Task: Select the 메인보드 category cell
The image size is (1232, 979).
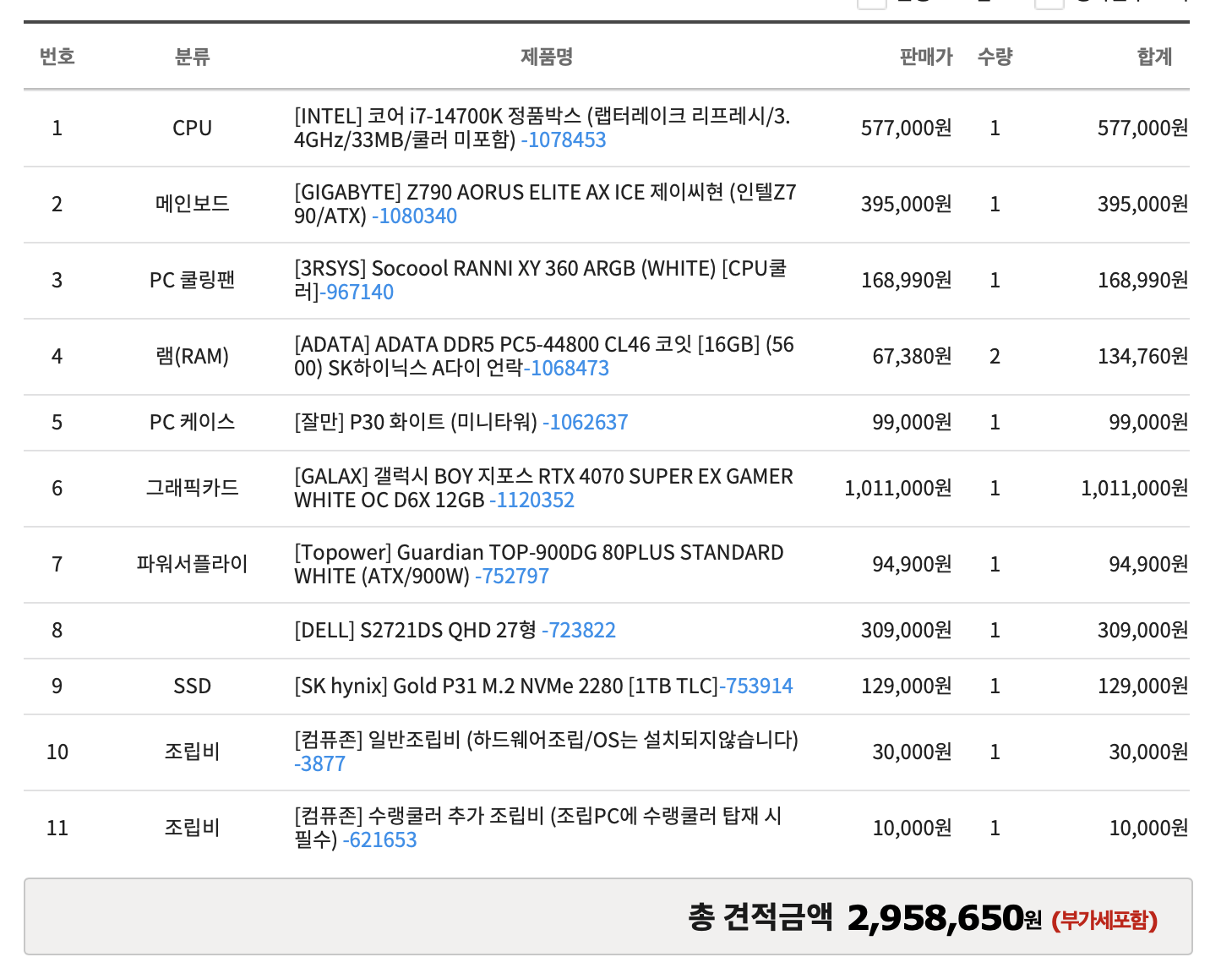Action: click(192, 205)
